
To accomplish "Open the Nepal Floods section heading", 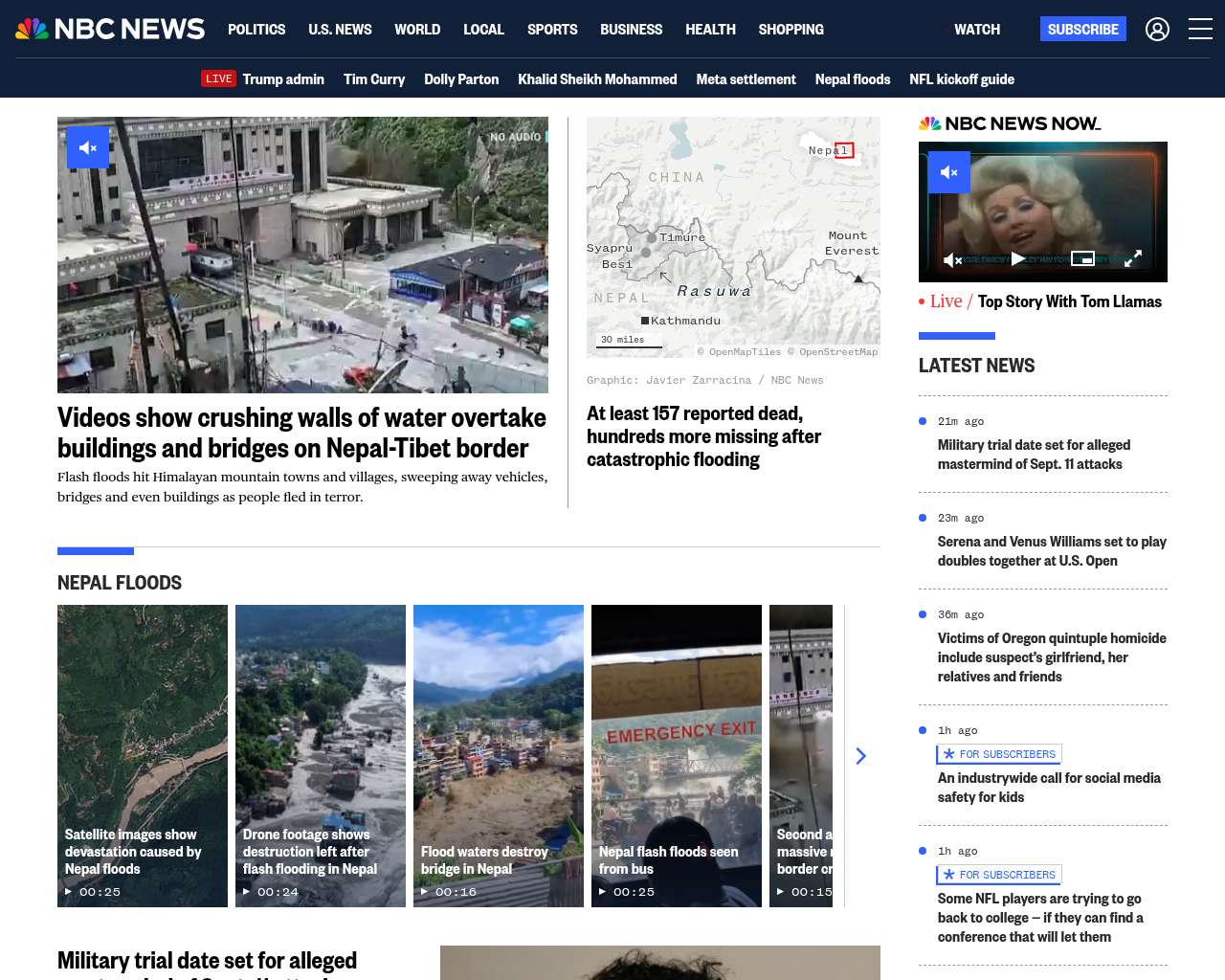I will [120, 583].
